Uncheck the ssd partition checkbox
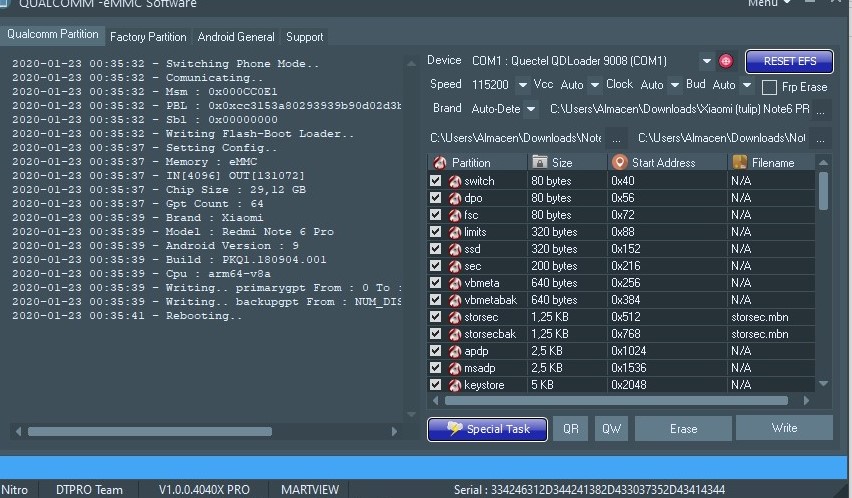This screenshot has height=498, width=852. [435, 248]
